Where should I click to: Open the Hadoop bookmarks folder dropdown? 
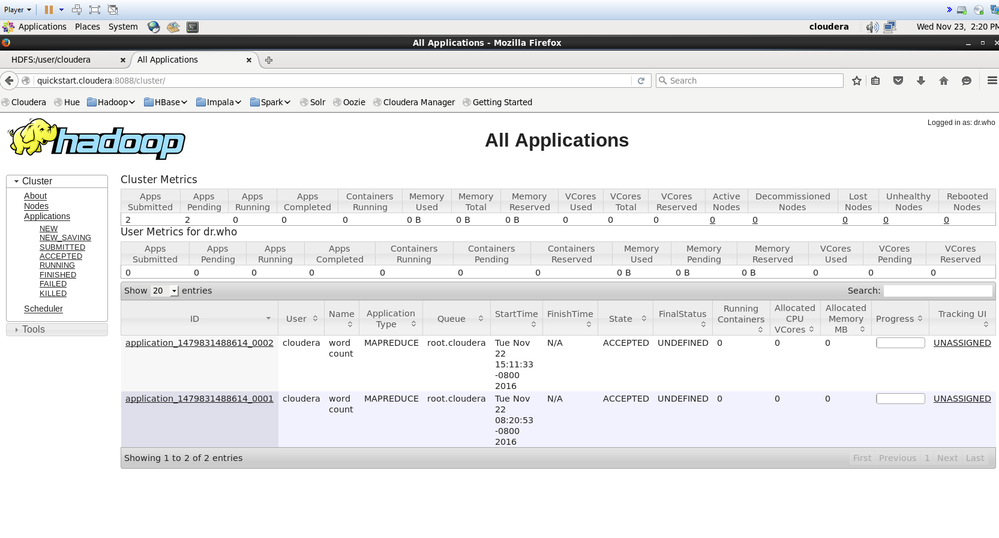[112, 102]
